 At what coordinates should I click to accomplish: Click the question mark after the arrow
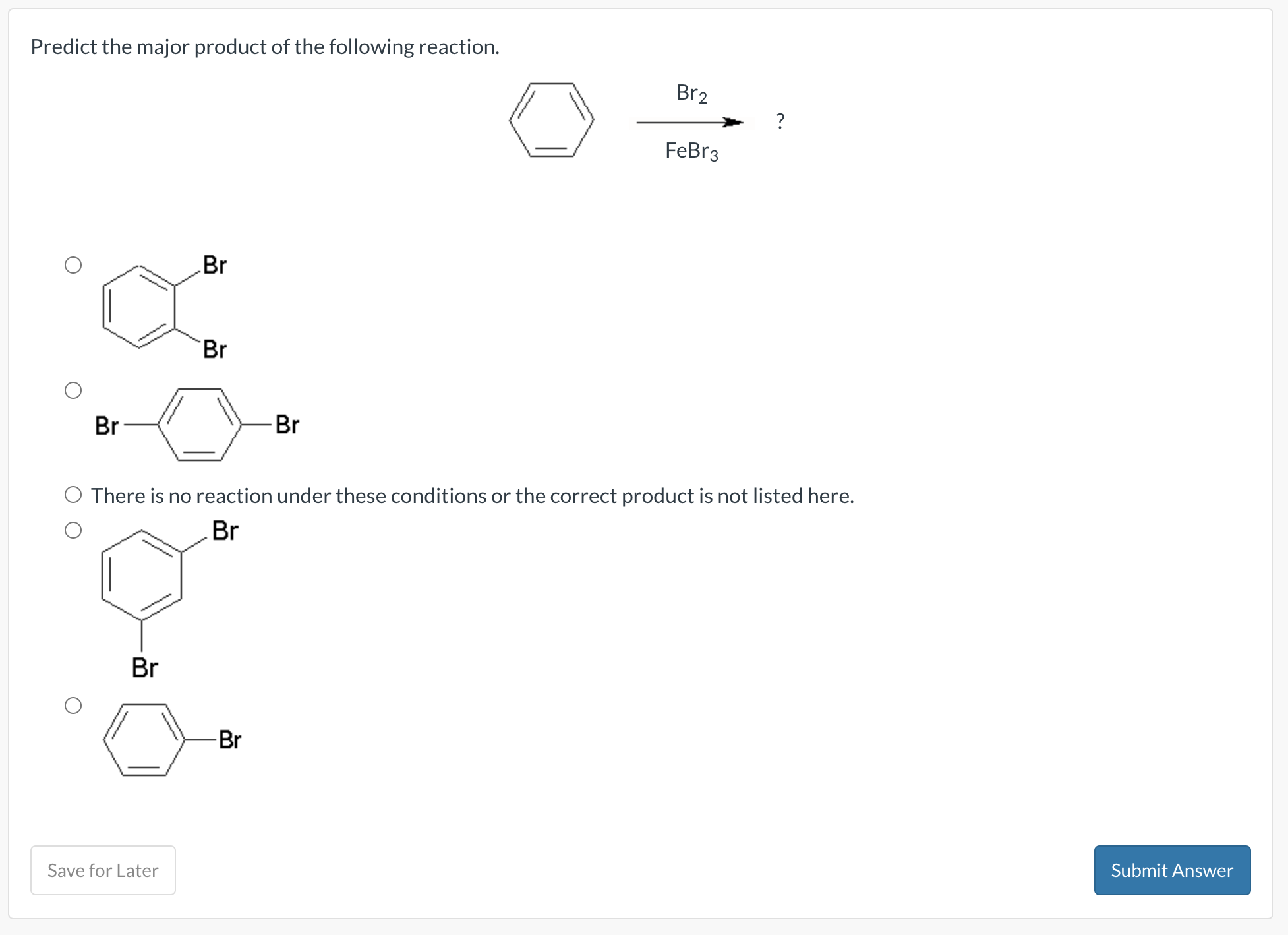click(780, 121)
